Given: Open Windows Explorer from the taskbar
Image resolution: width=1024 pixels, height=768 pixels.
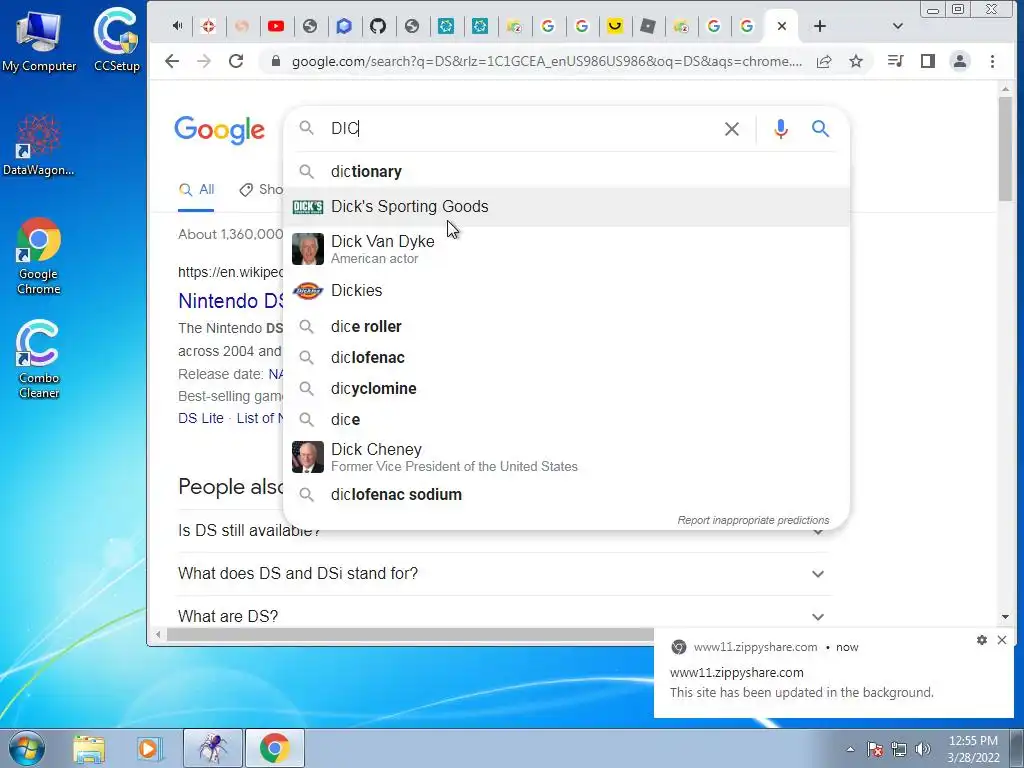Looking at the screenshot, I should tap(89, 748).
